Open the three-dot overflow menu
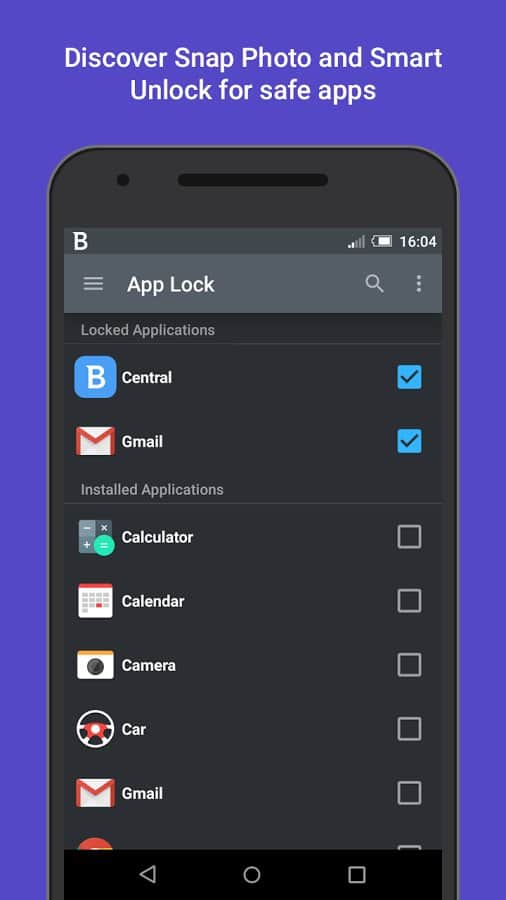506x900 pixels. click(419, 284)
